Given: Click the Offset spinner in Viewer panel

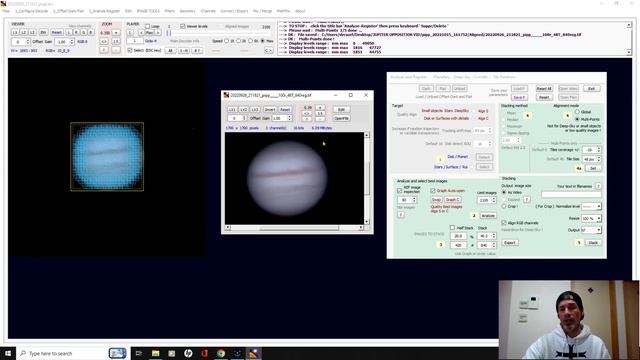Looking at the screenshot, I should (x=21, y=42).
